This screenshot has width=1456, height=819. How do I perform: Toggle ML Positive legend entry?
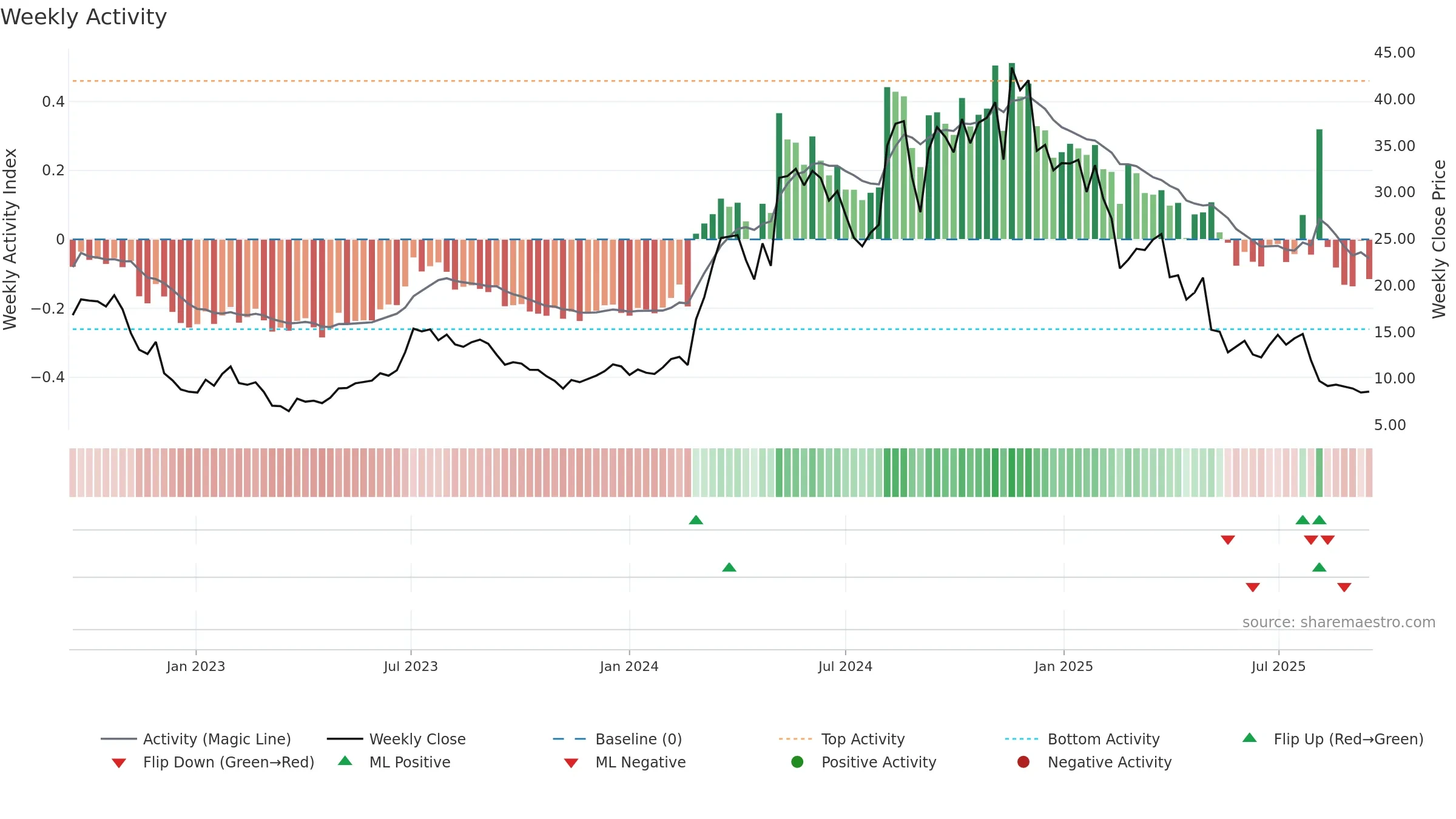click(x=394, y=762)
